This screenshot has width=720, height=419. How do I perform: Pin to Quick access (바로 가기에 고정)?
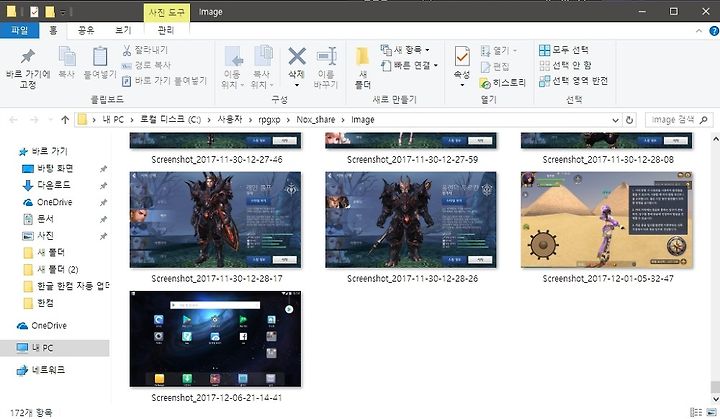point(28,68)
